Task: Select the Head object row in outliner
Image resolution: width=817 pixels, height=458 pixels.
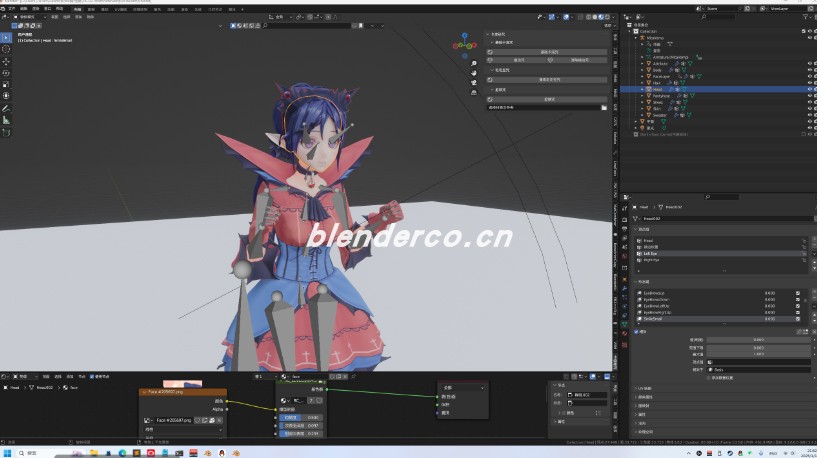Action: pyautogui.click(x=718, y=89)
